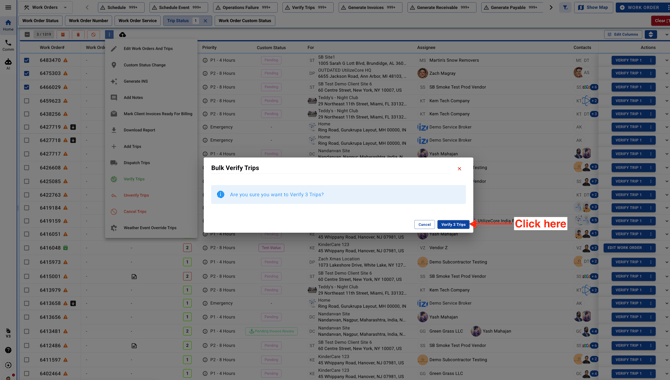The width and height of the screenshot is (670, 380).
Task: Open Work Order Service filter dropdown
Action: pyautogui.click(x=138, y=21)
